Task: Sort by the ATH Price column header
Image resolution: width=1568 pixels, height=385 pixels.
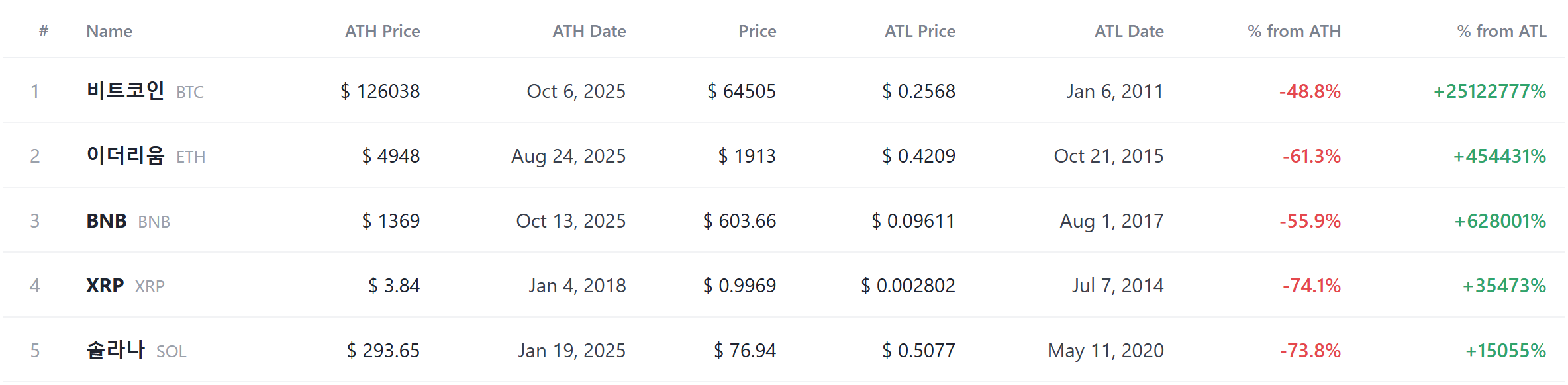Action: coord(382,31)
